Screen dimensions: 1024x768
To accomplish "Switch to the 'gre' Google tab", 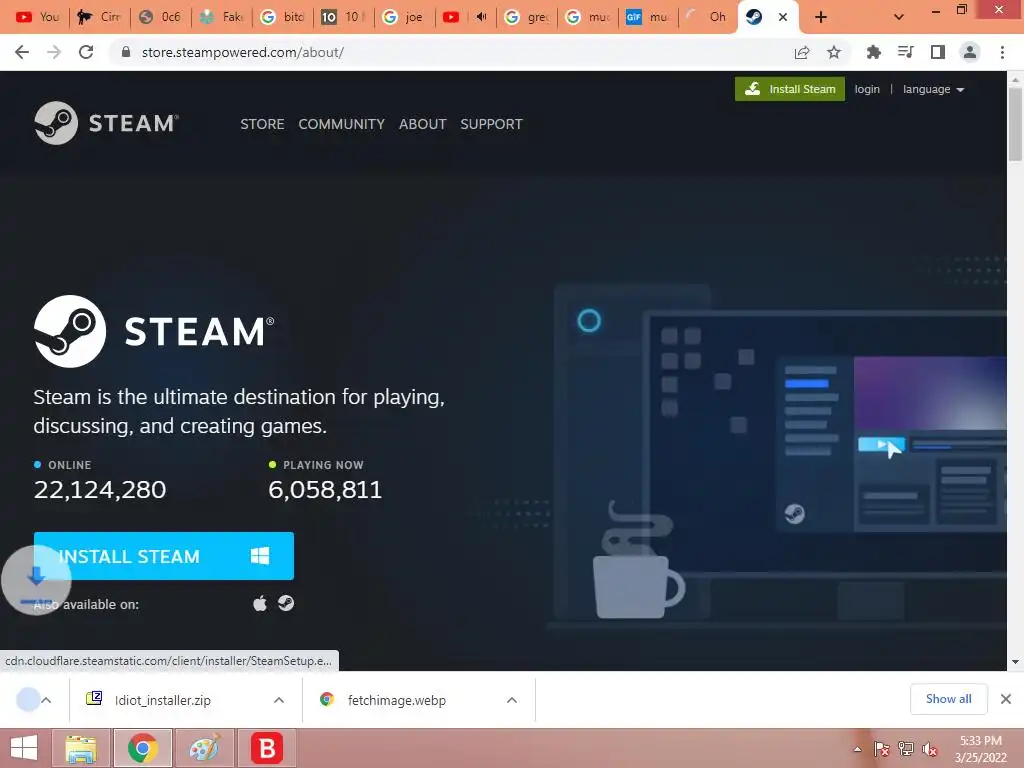I will coord(526,17).
